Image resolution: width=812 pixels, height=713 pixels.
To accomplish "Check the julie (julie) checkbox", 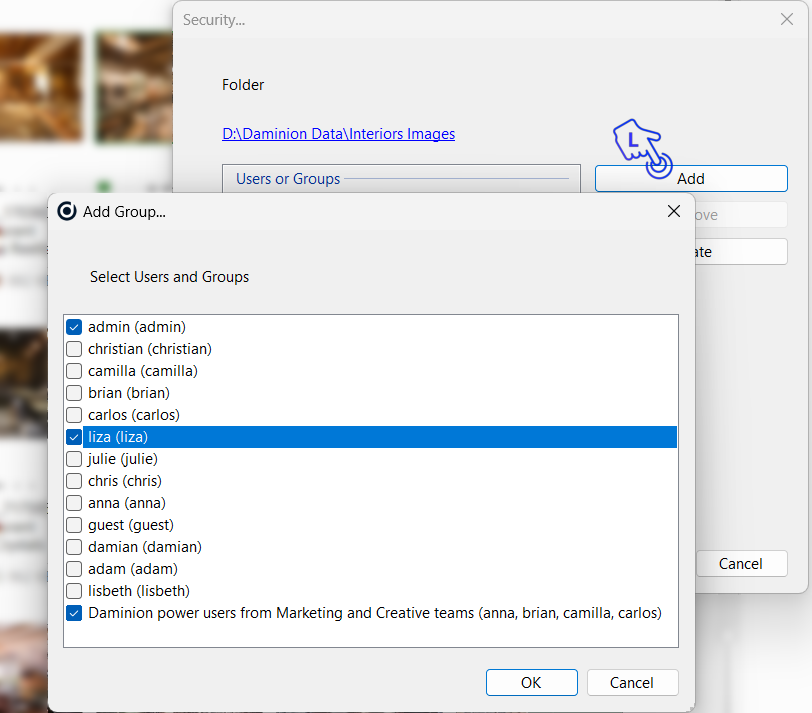I will point(74,459).
